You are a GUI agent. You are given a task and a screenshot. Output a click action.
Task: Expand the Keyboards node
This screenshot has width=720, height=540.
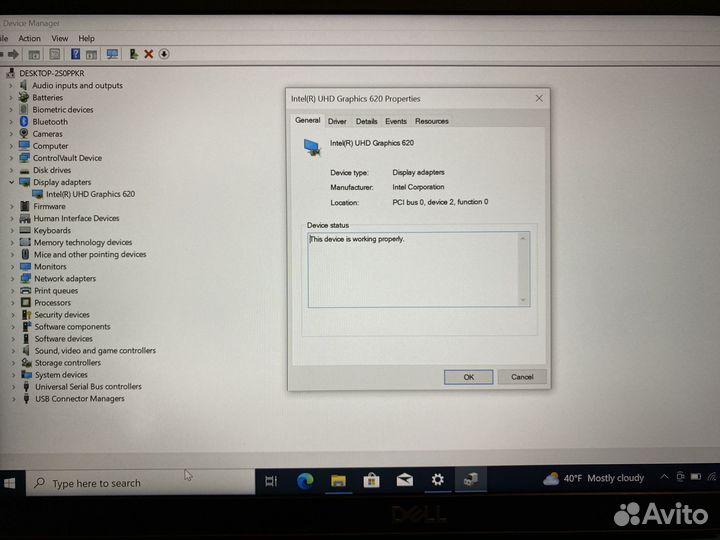(x=12, y=231)
